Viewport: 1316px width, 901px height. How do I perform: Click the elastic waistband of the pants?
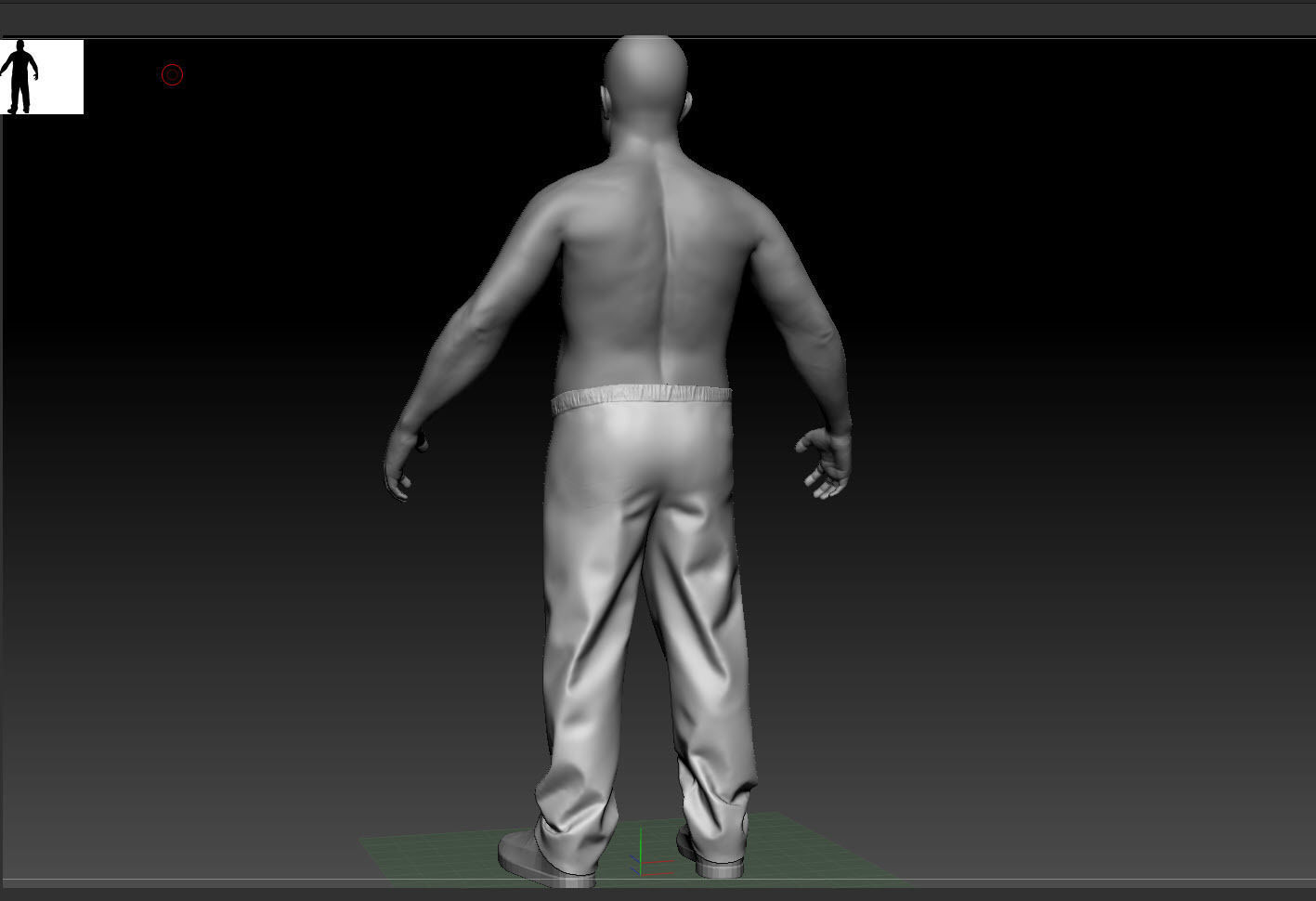click(x=642, y=399)
